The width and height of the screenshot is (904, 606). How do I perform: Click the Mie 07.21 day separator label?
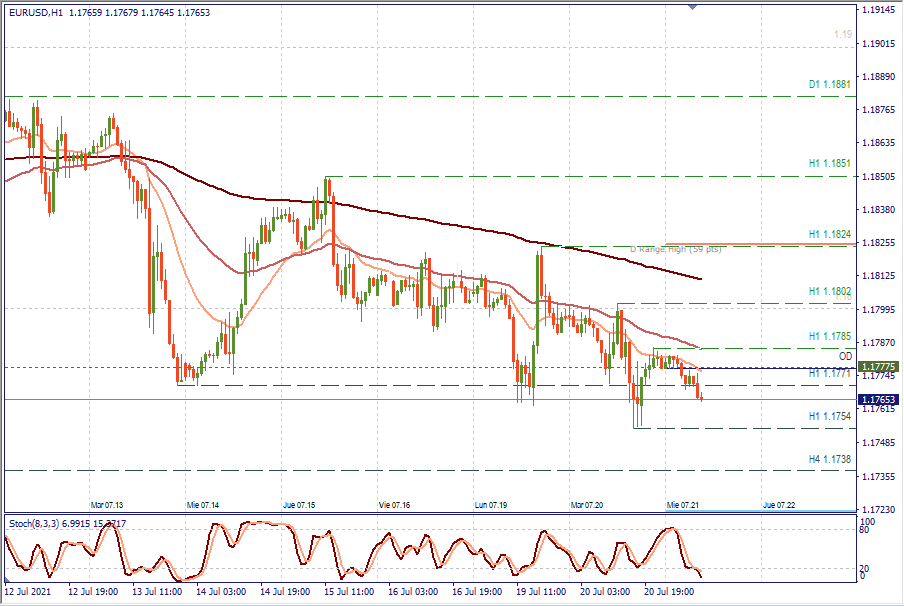pos(683,505)
